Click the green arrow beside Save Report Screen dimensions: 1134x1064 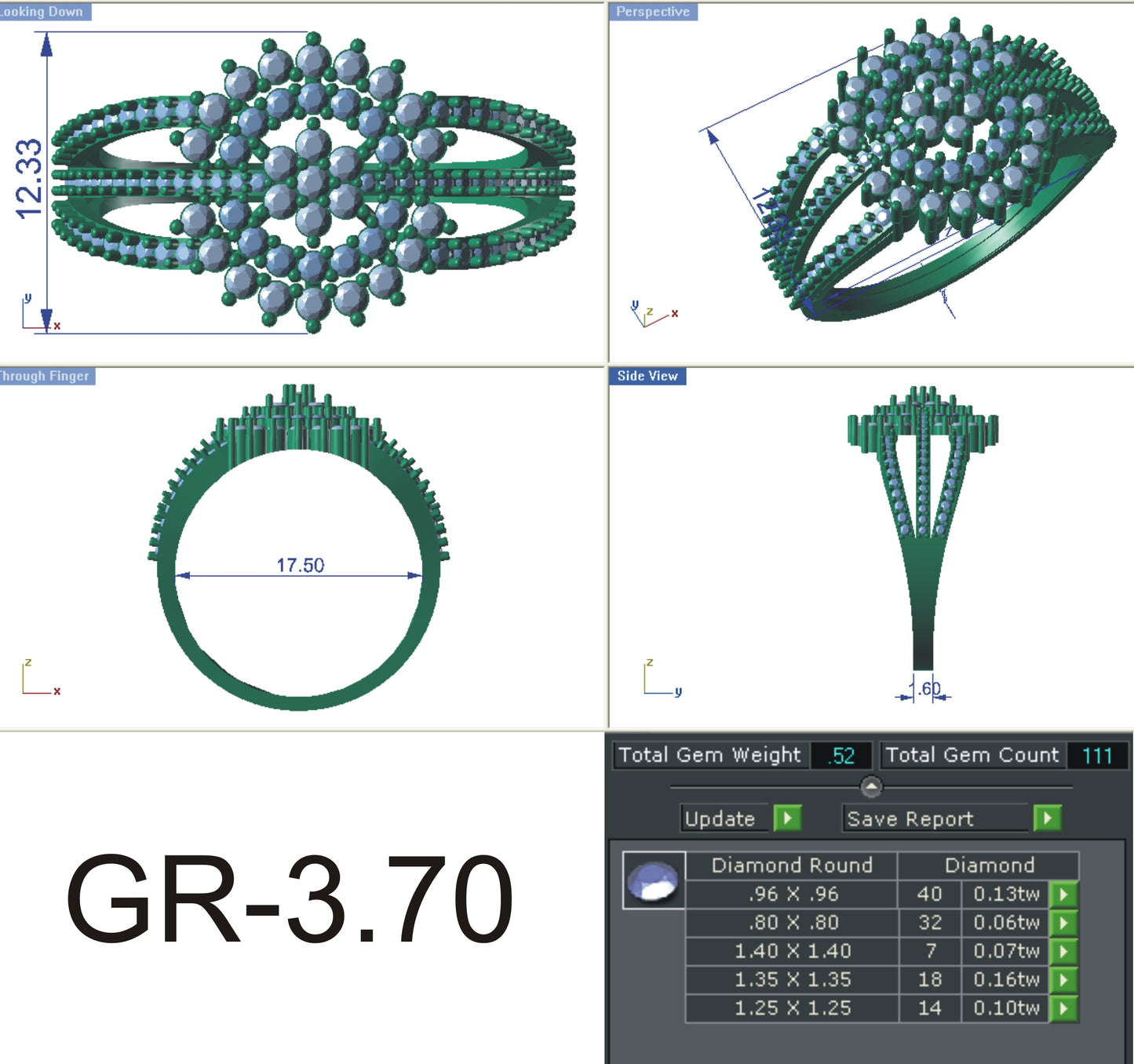(x=1046, y=818)
